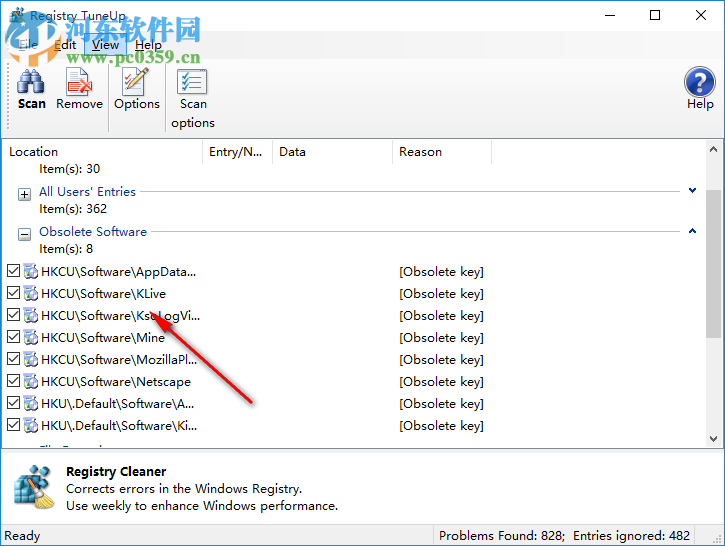Click registry icon of HKCU\Software\AppData row
Screen dimensions: 725x546
tap(31, 271)
